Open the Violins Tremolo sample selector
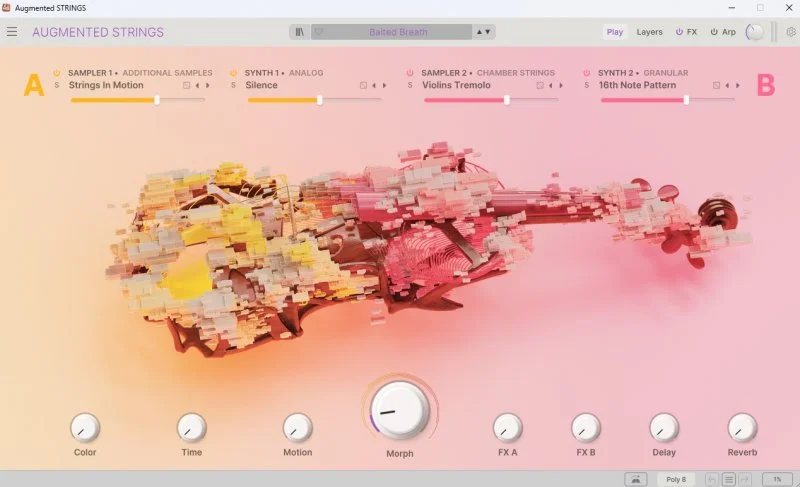Viewport: 800px width, 487px height. point(456,85)
